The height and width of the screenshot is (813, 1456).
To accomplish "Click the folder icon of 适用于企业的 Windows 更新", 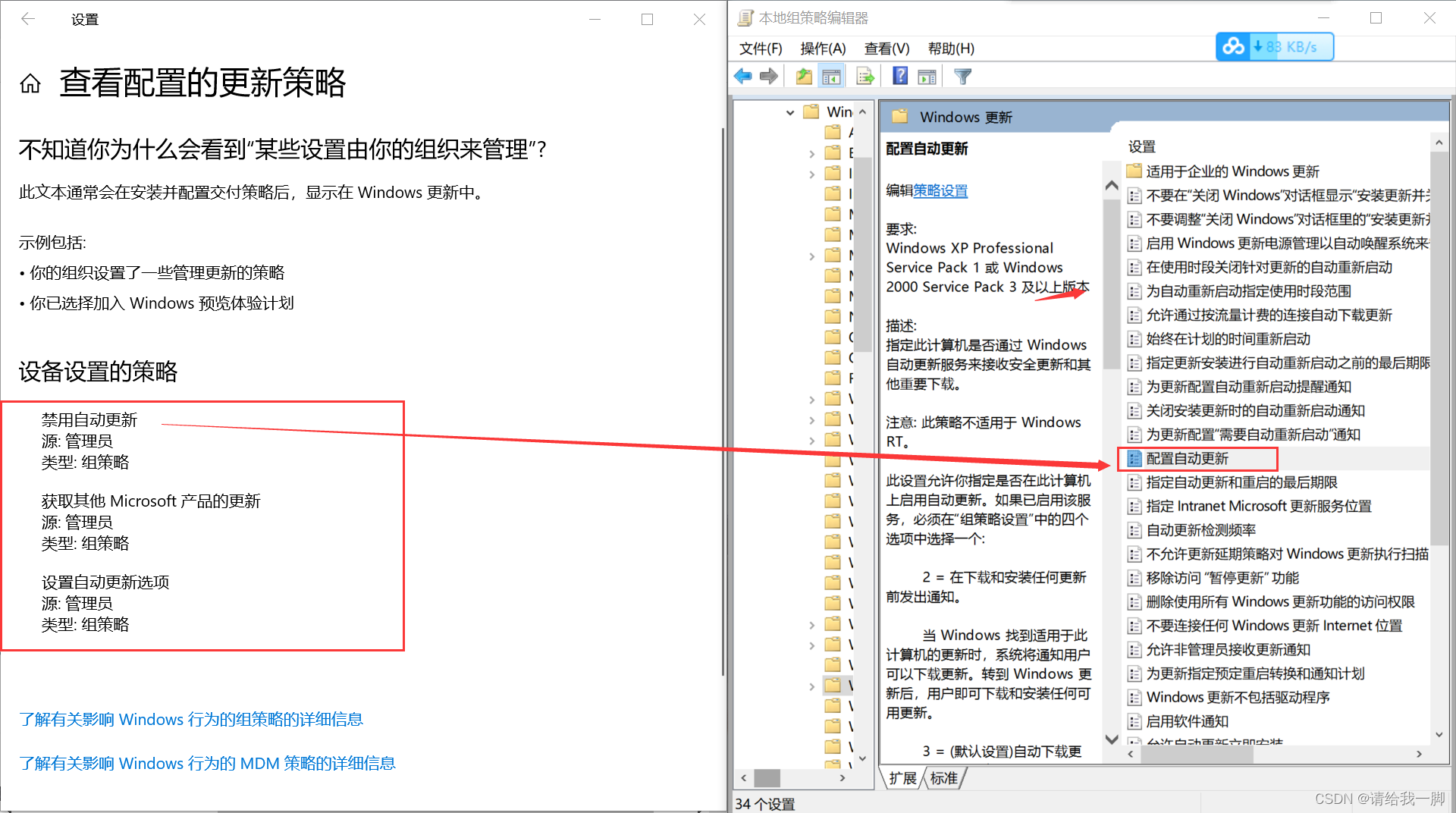I will [1134, 171].
